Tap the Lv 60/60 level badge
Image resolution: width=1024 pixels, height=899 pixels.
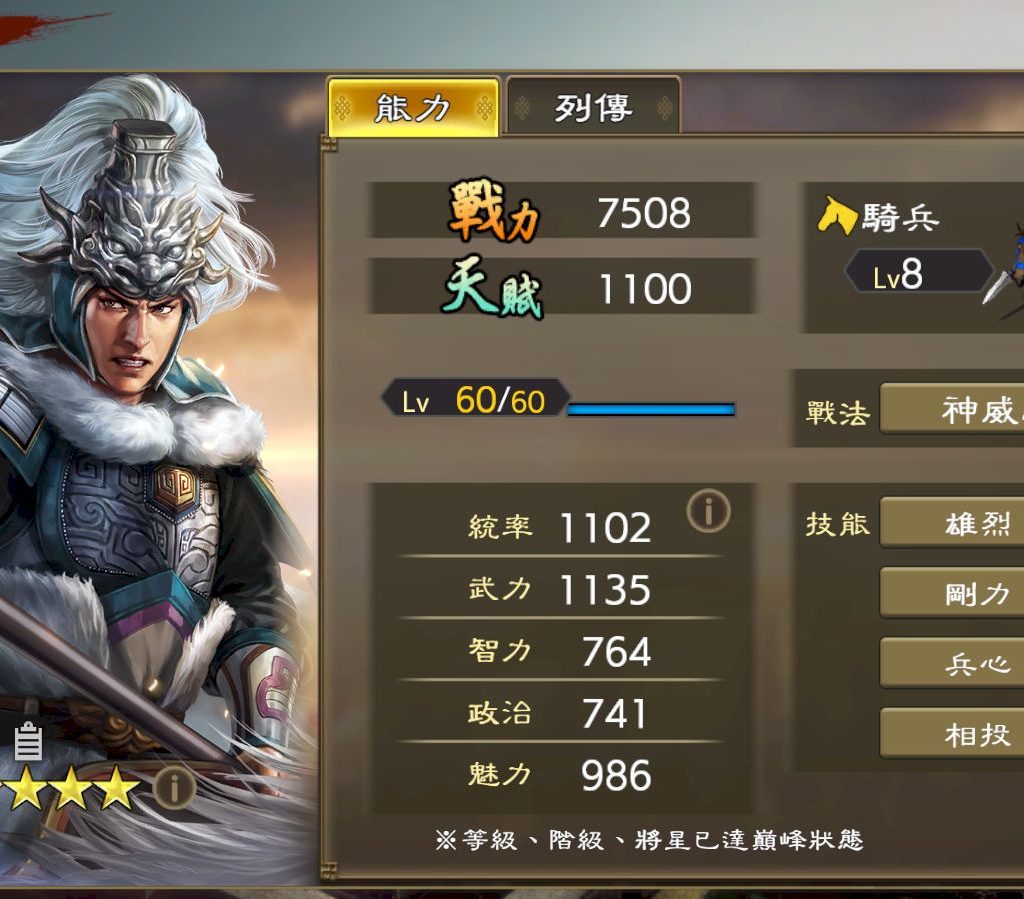[x=475, y=398]
